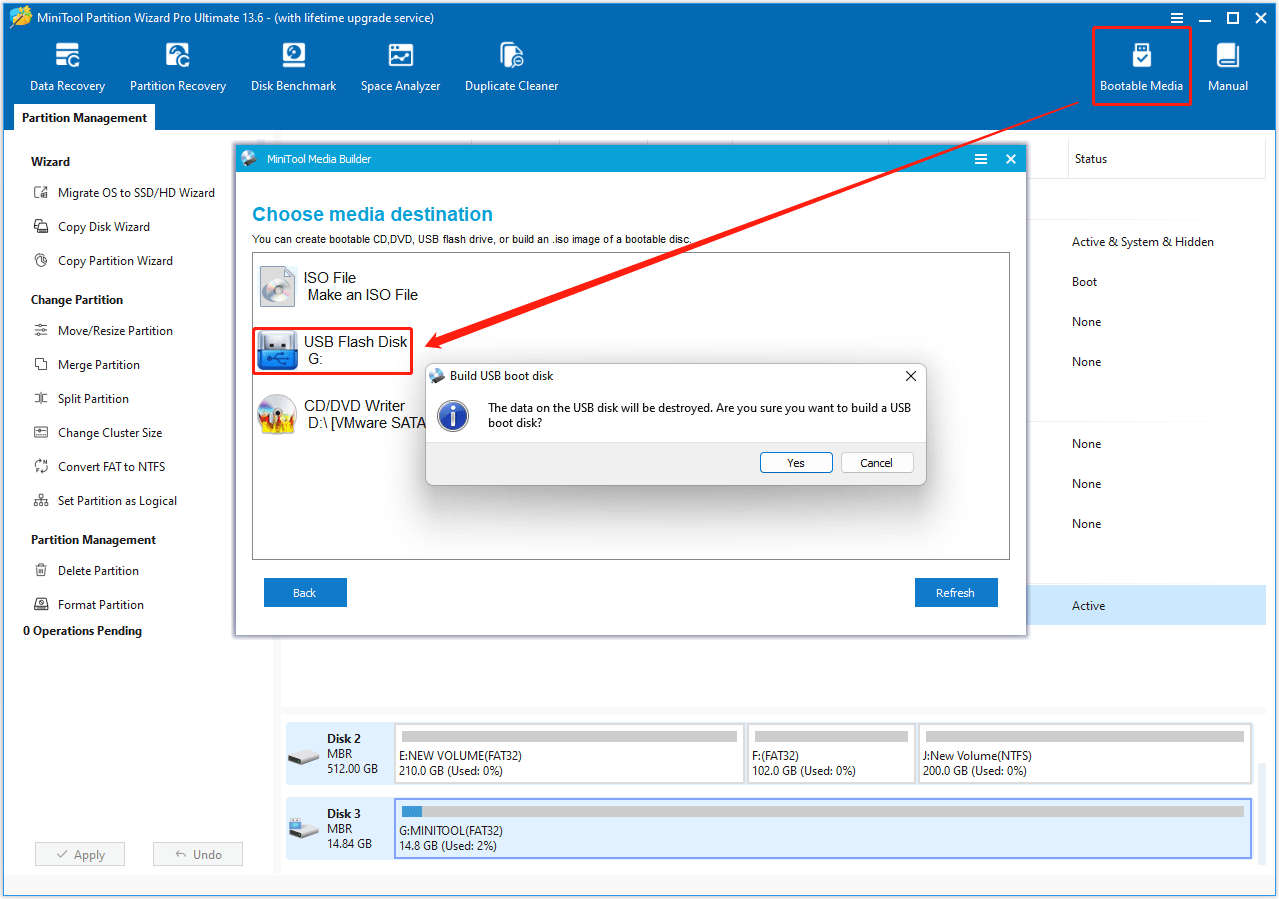Click the Bootable Media icon

click(1141, 54)
